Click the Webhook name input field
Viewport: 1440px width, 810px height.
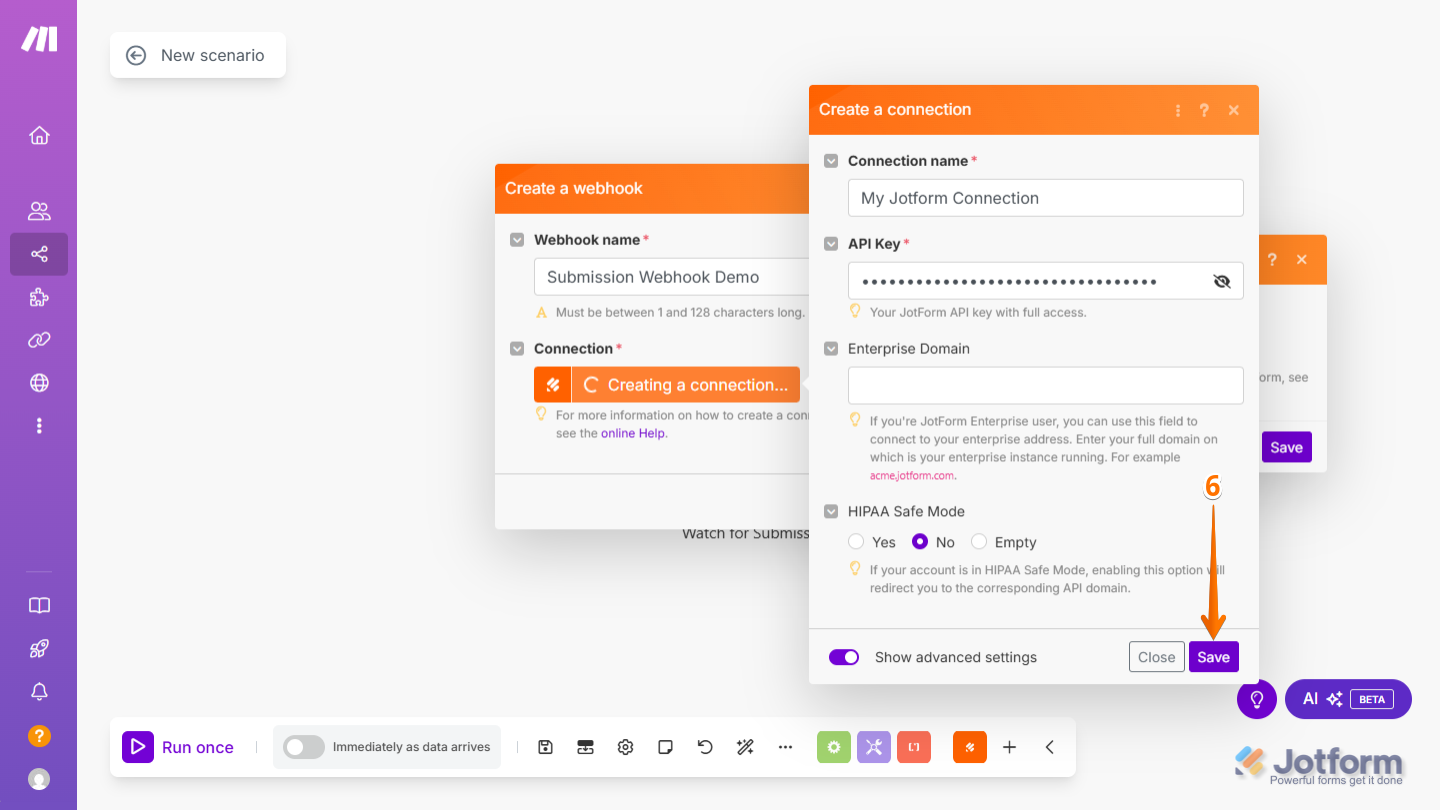pos(671,277)
